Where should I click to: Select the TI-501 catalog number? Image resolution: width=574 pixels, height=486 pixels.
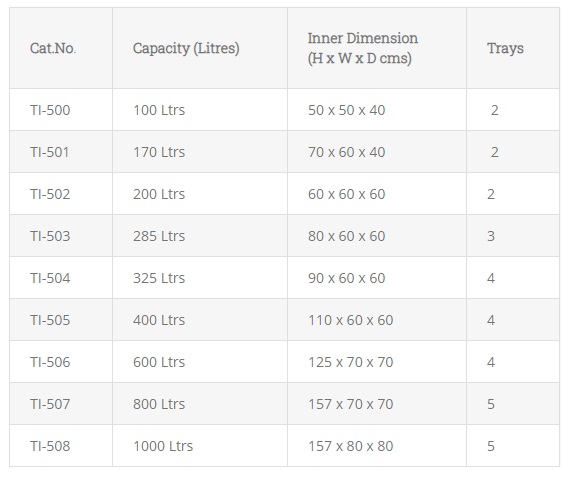(49, 152)
